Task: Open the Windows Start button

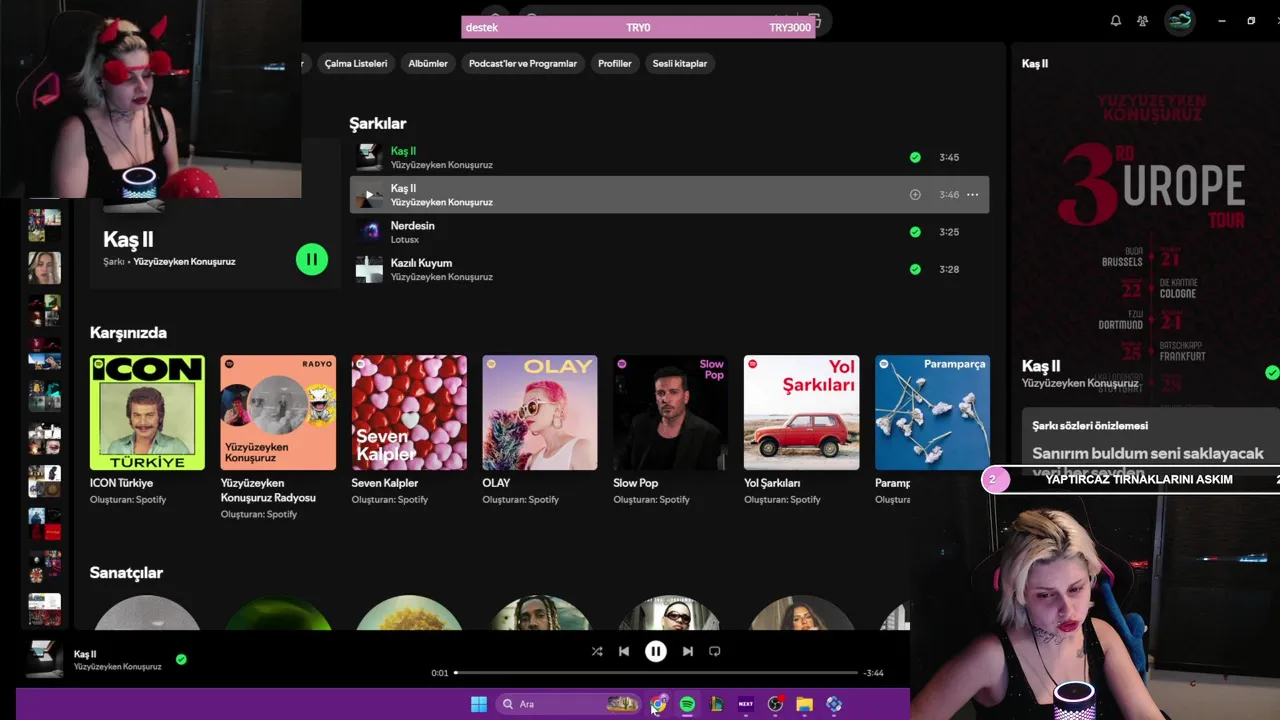Action: pos(479,704)
